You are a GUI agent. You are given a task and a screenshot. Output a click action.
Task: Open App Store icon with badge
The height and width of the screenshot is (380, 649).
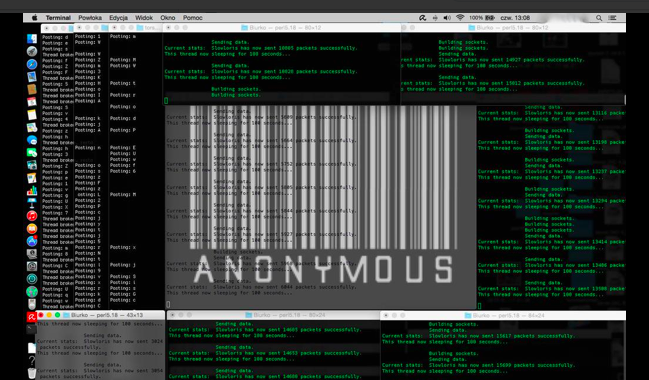[32, 241]
